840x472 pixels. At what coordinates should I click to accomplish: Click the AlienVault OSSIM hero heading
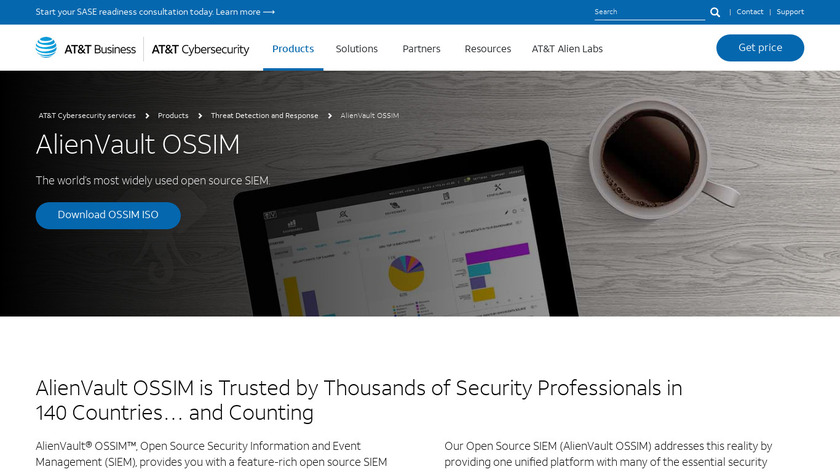tap(138, 145)
